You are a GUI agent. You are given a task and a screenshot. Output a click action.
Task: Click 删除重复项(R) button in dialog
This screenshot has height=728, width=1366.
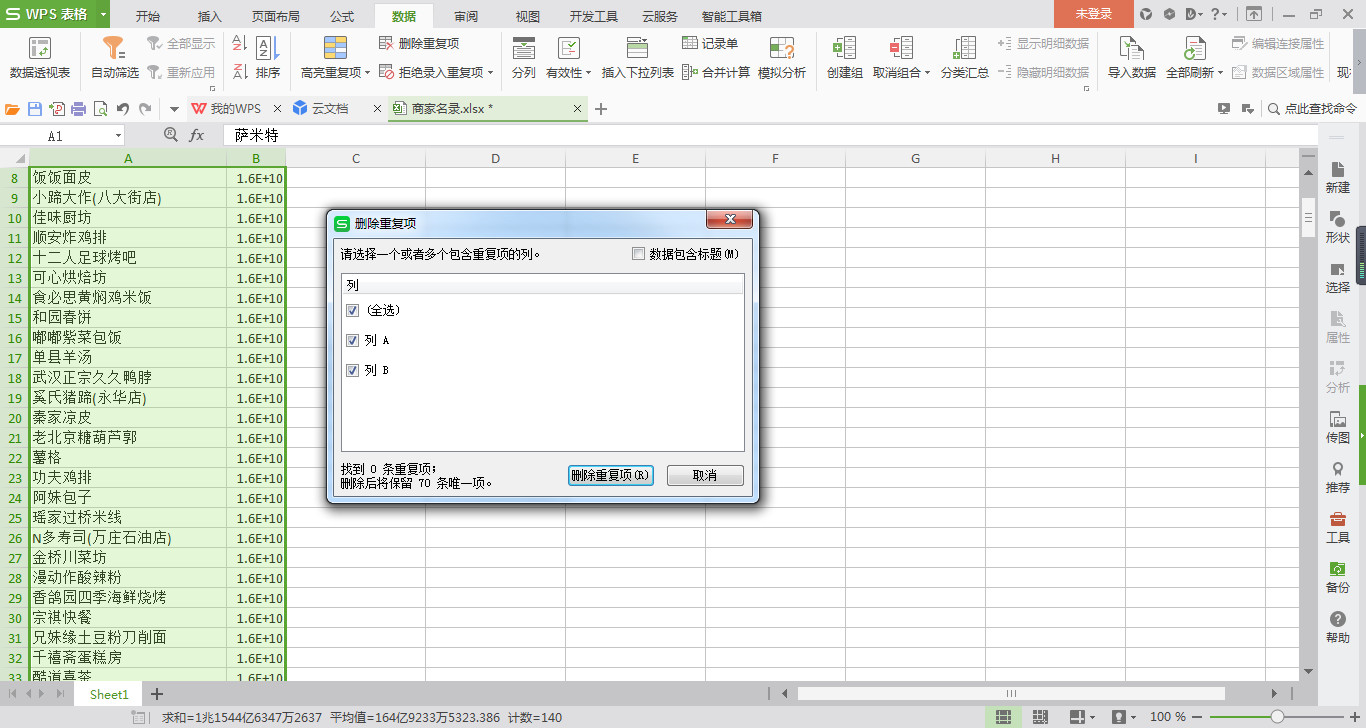611,475
